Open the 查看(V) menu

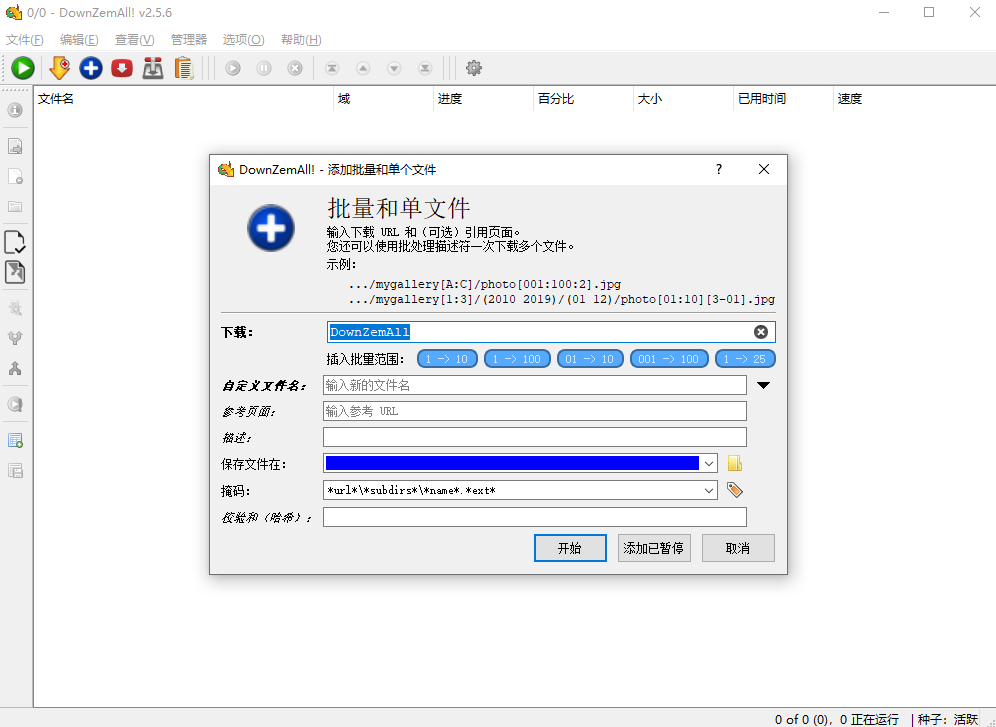coord(135,40)
